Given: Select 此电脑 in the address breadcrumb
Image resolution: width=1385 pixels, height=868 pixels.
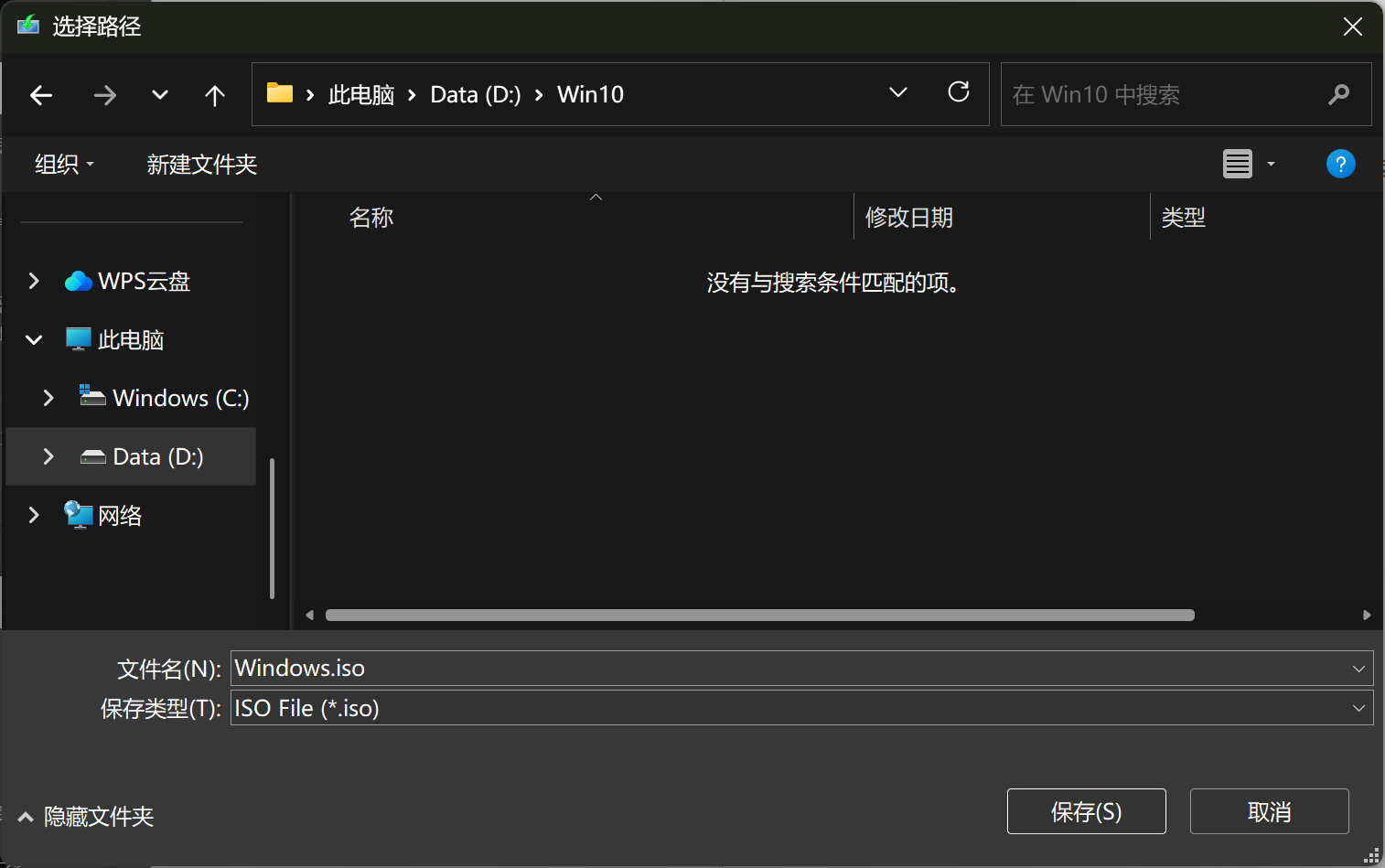Looking at the screenshot, I should [x=361, y=95].
